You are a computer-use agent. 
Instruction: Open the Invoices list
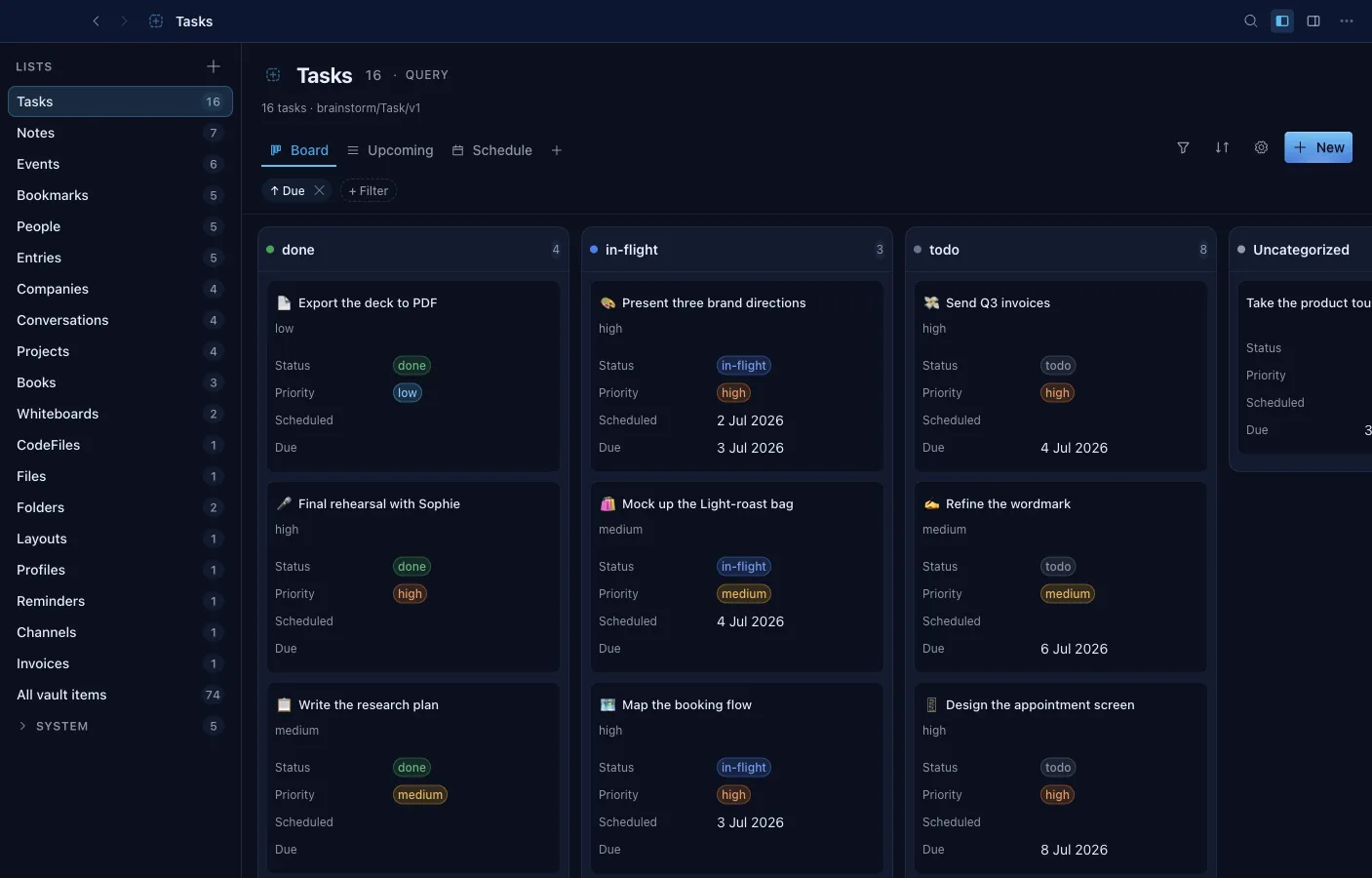pos(120,663)
